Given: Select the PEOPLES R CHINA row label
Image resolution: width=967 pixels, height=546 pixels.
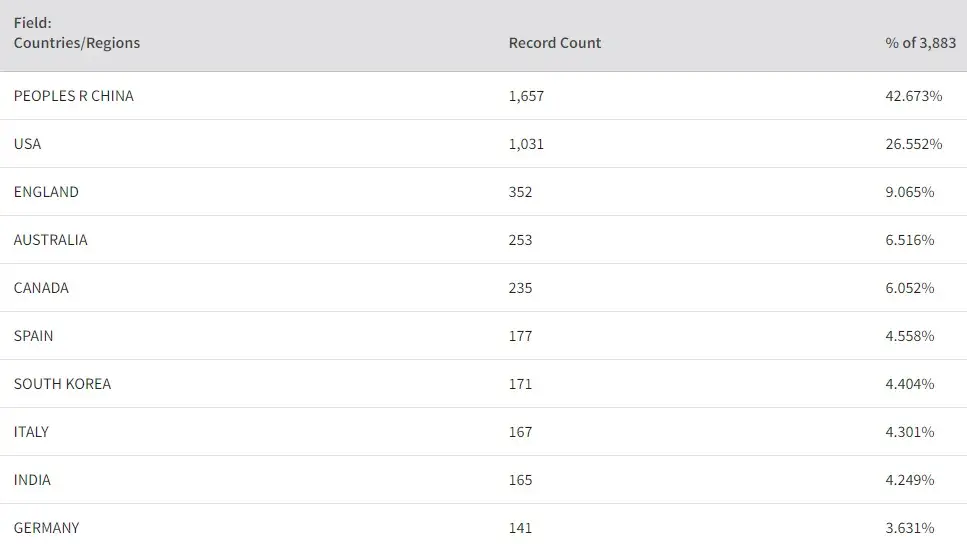Looking at the screenshot, I should pyautogui.click(x=74, y=96).
